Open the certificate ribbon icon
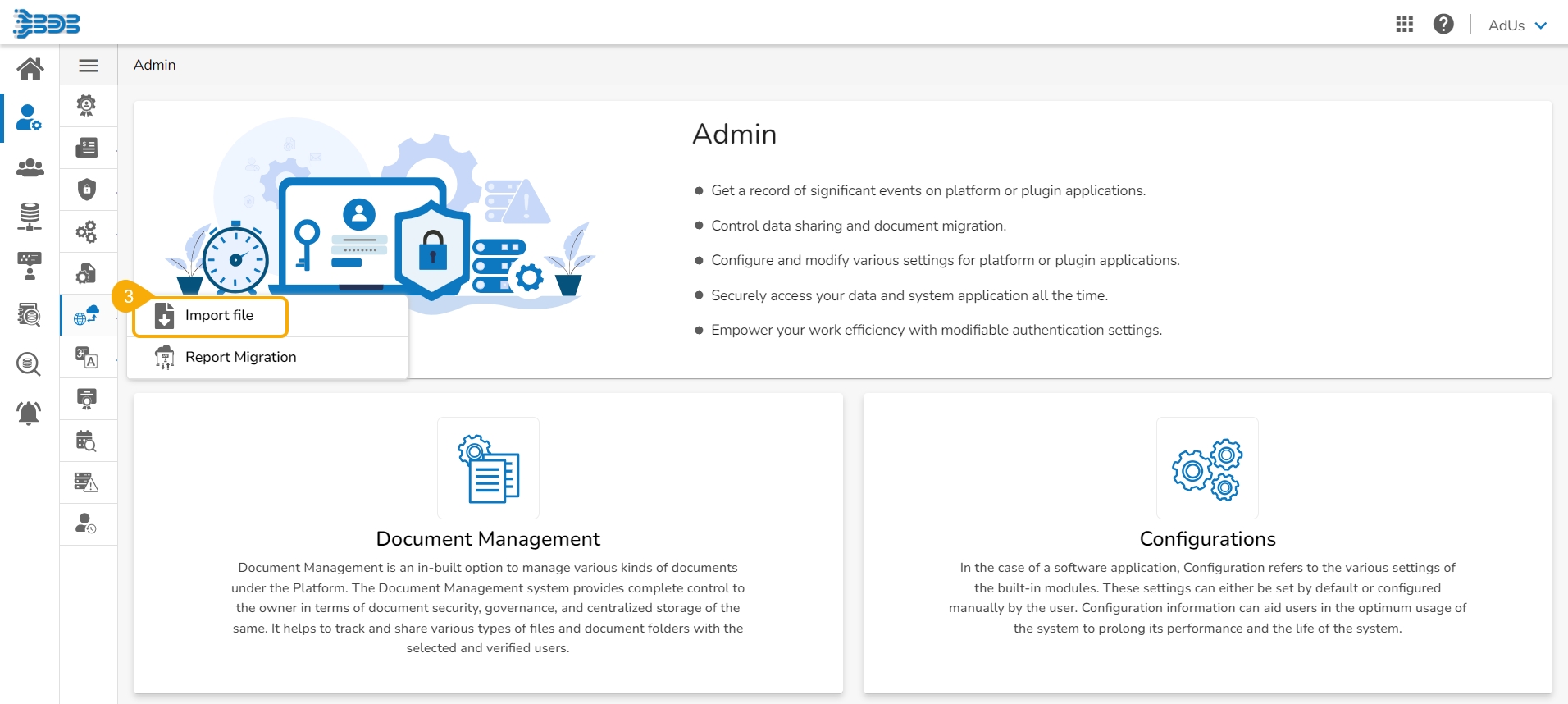This screenshot has width=1568, height=704. coord(86,399)
